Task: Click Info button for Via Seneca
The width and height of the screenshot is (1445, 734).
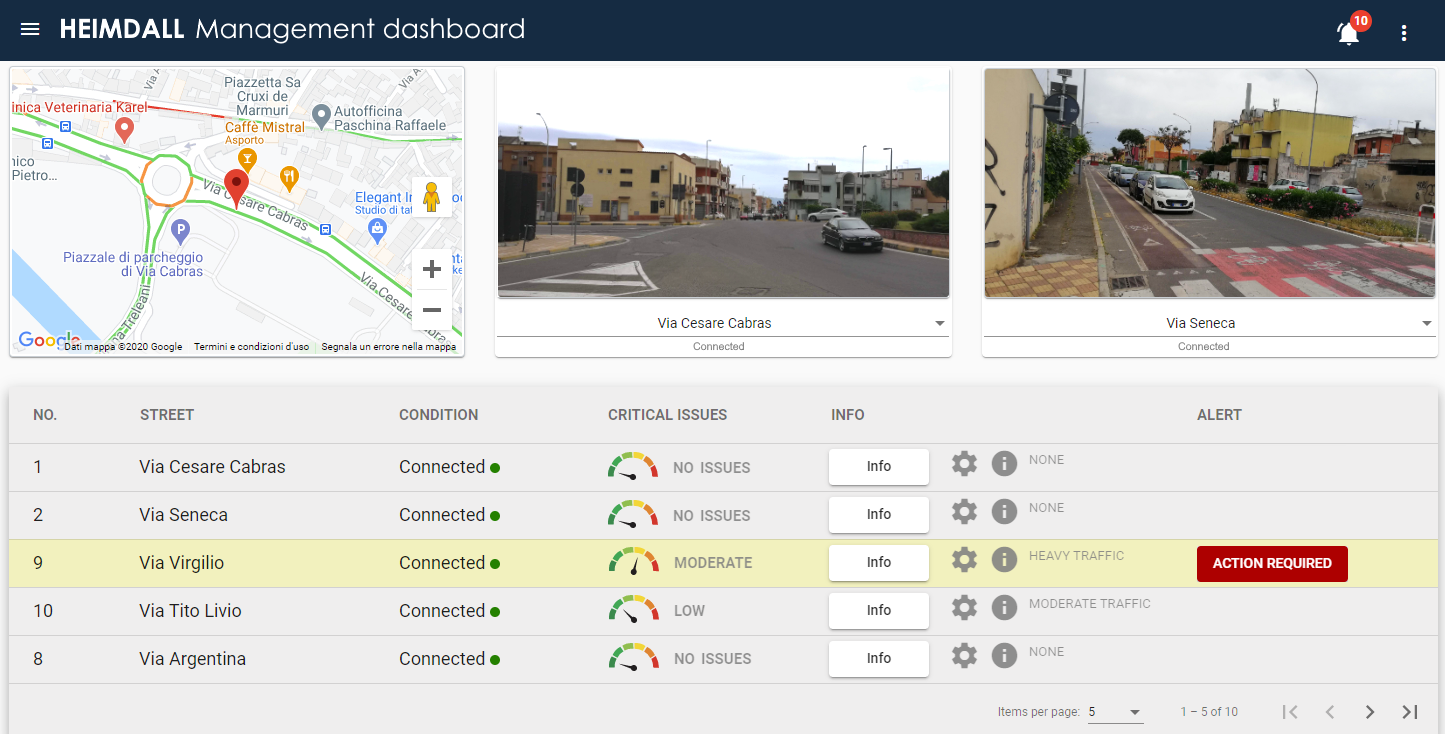Action: point(878,515)
